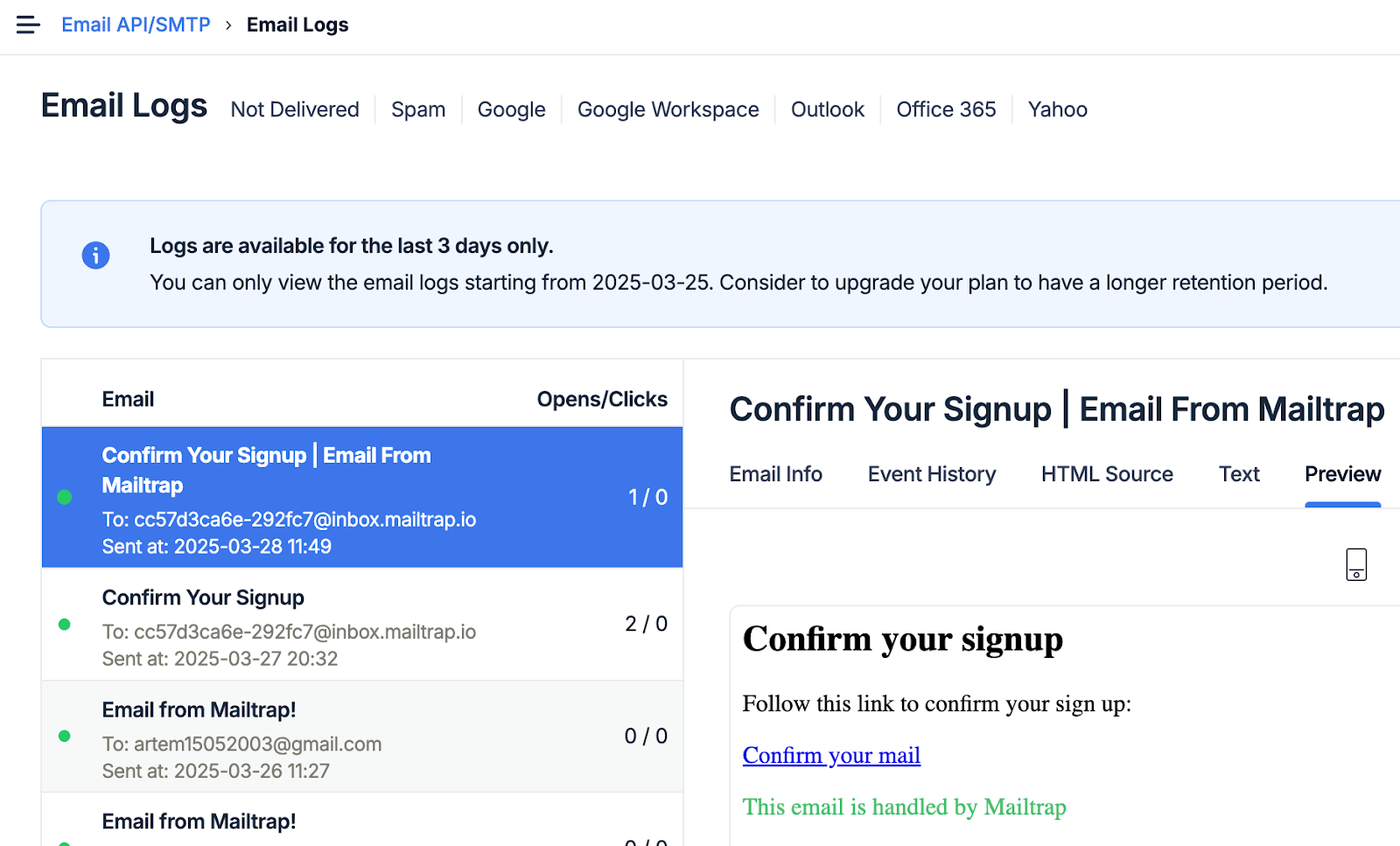This screenshot has width=1400, height=846.
Task: Select the Office 365 filter
Action: (946, 109)
